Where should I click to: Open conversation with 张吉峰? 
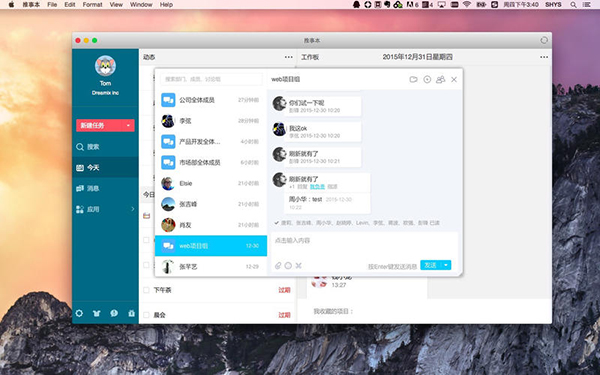coord(211,204)
